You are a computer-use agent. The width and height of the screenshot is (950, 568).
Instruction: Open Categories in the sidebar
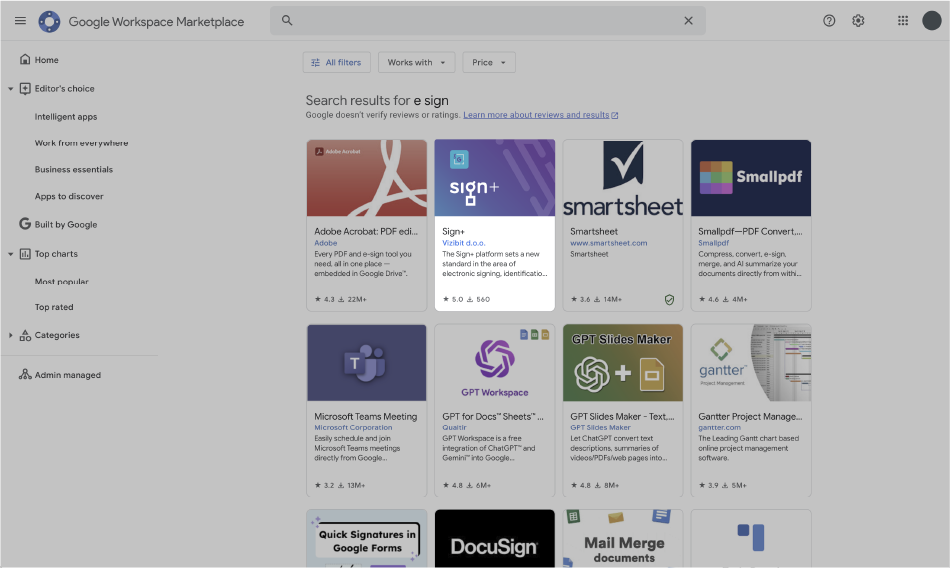tap(56, 335)
